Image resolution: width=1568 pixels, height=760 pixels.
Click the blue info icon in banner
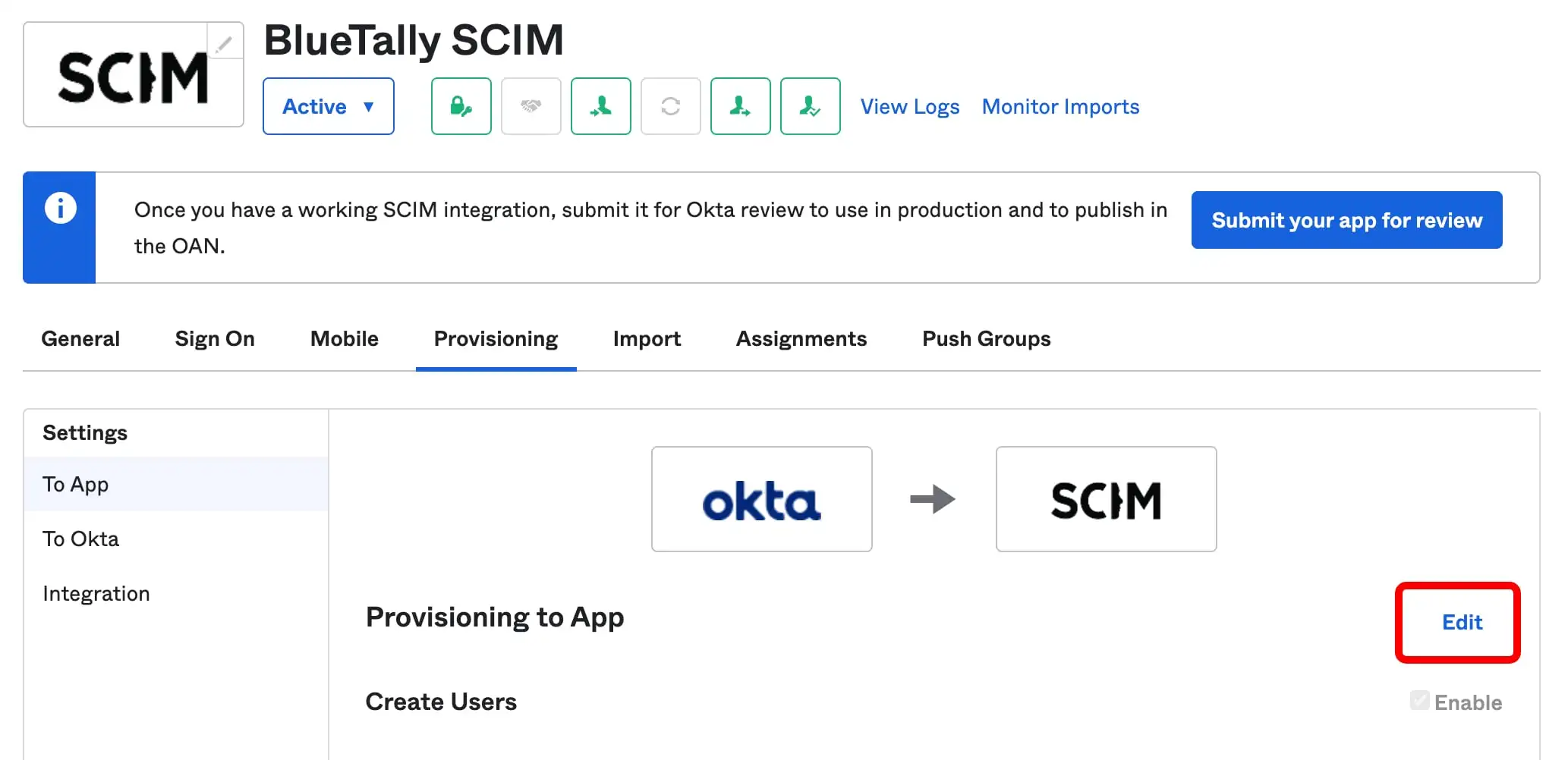61,208
